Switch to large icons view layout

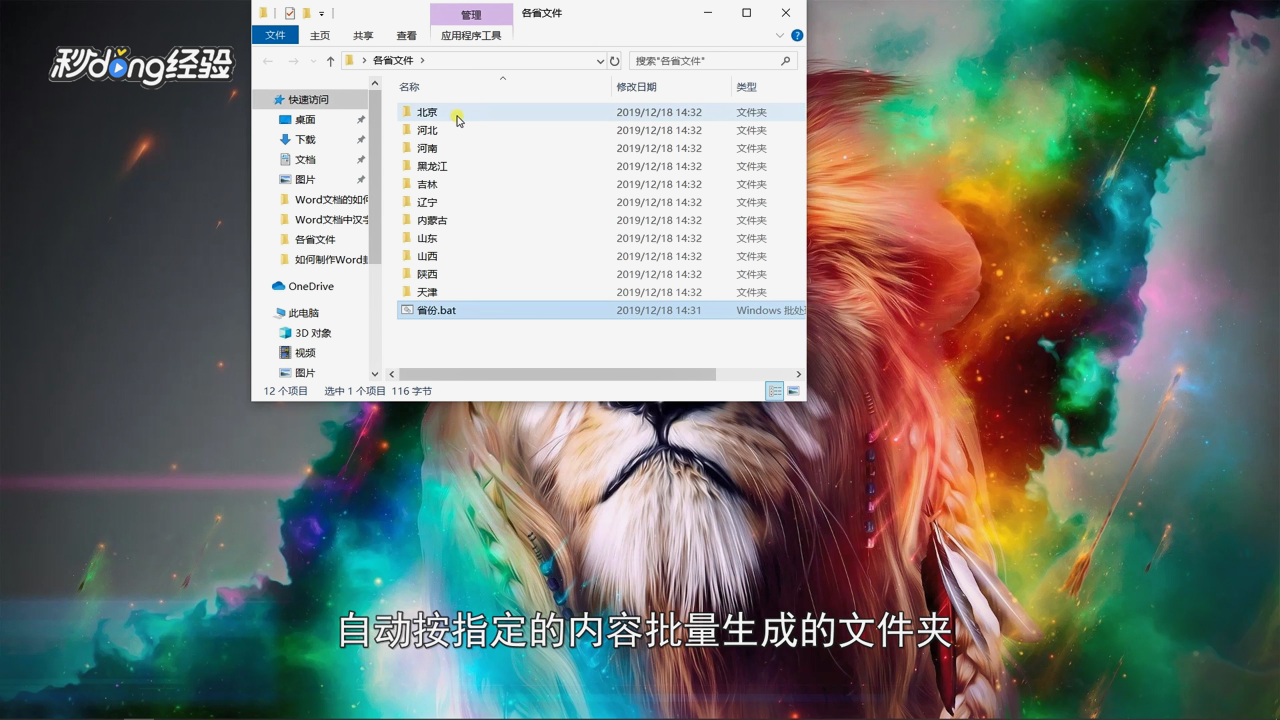(x=793, y=391)
